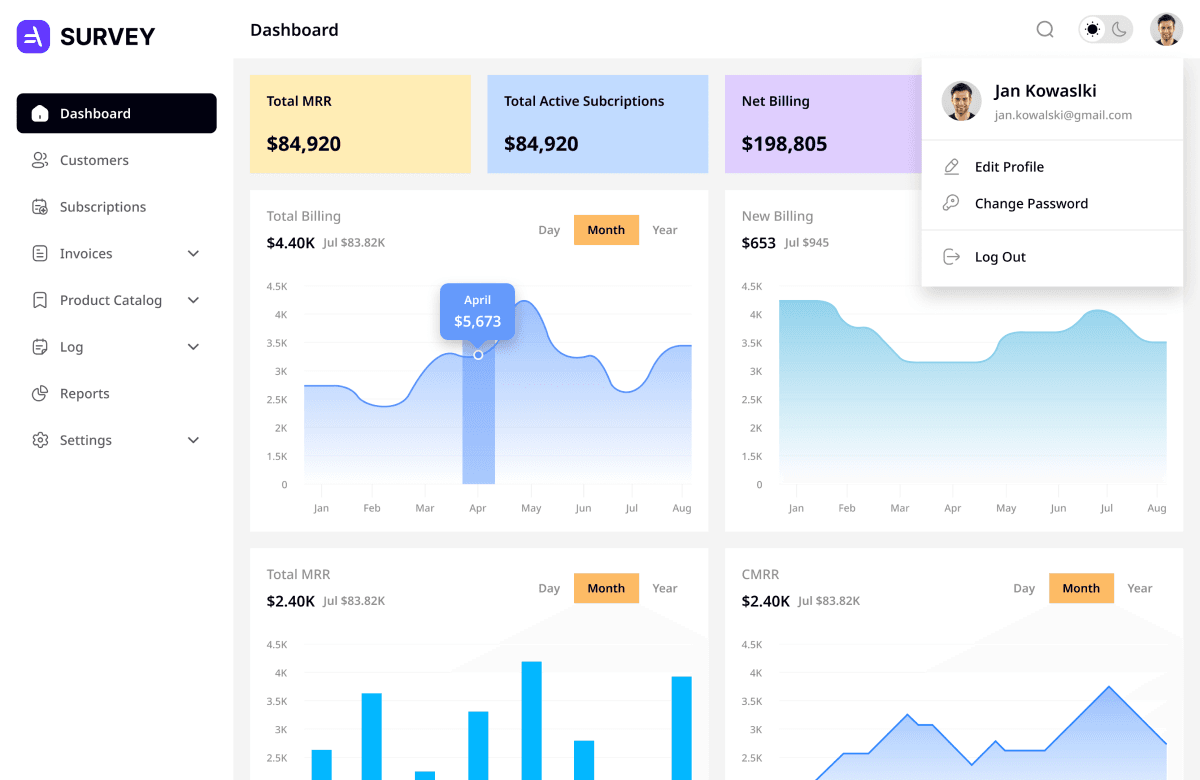
Task: Switch Total Billing chart to Day
Action: (x=549, y=230)
